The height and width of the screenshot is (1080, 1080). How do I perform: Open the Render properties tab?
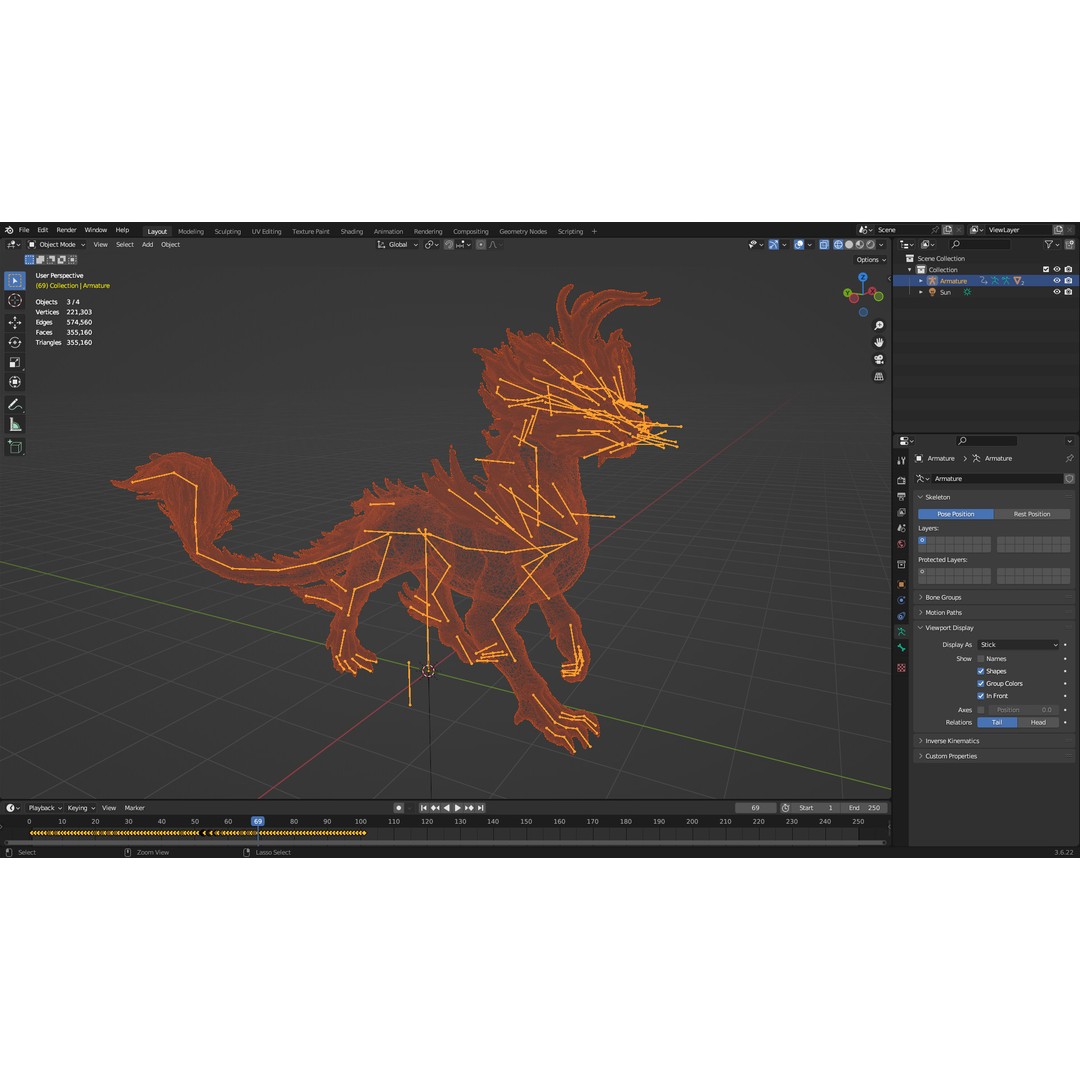pos(901,480)
